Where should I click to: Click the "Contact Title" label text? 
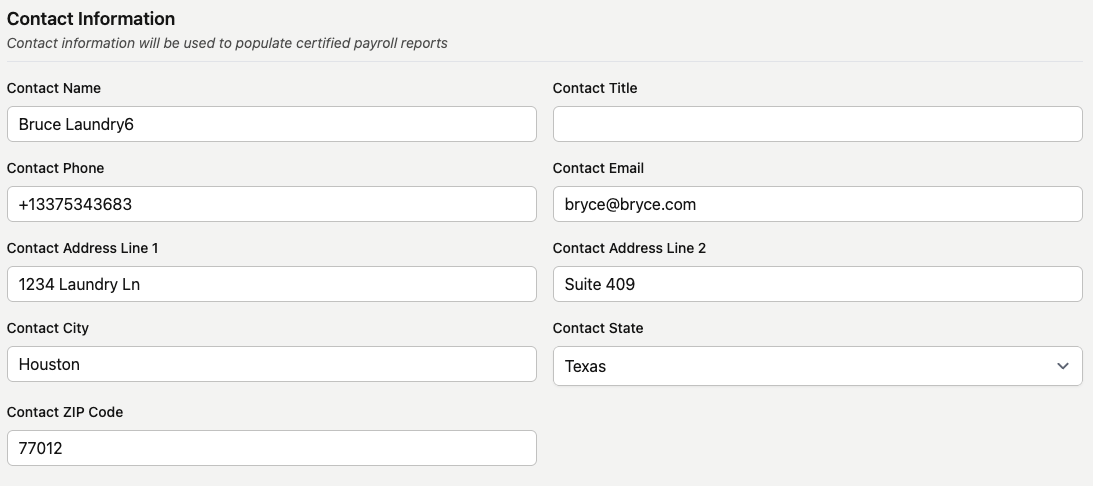[x=595, y=88]
